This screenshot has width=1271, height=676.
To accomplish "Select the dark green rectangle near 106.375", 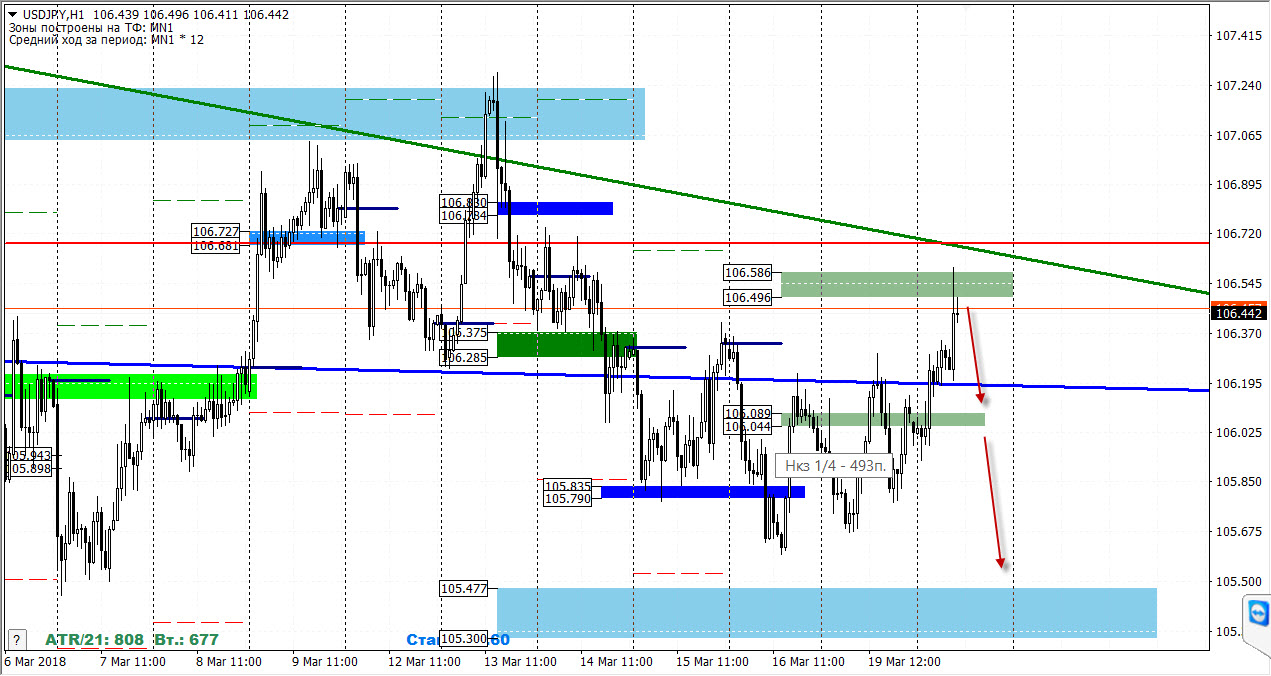I will point(566,344).
